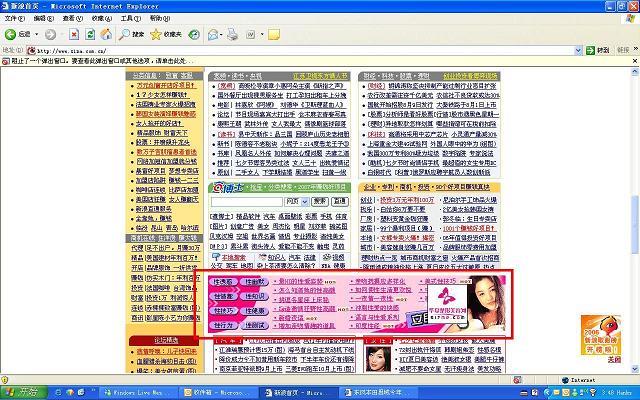The height and width of the screenshot is (400, 640).
Task: Open the 帮助(H) menu
Action: point(160,18)
